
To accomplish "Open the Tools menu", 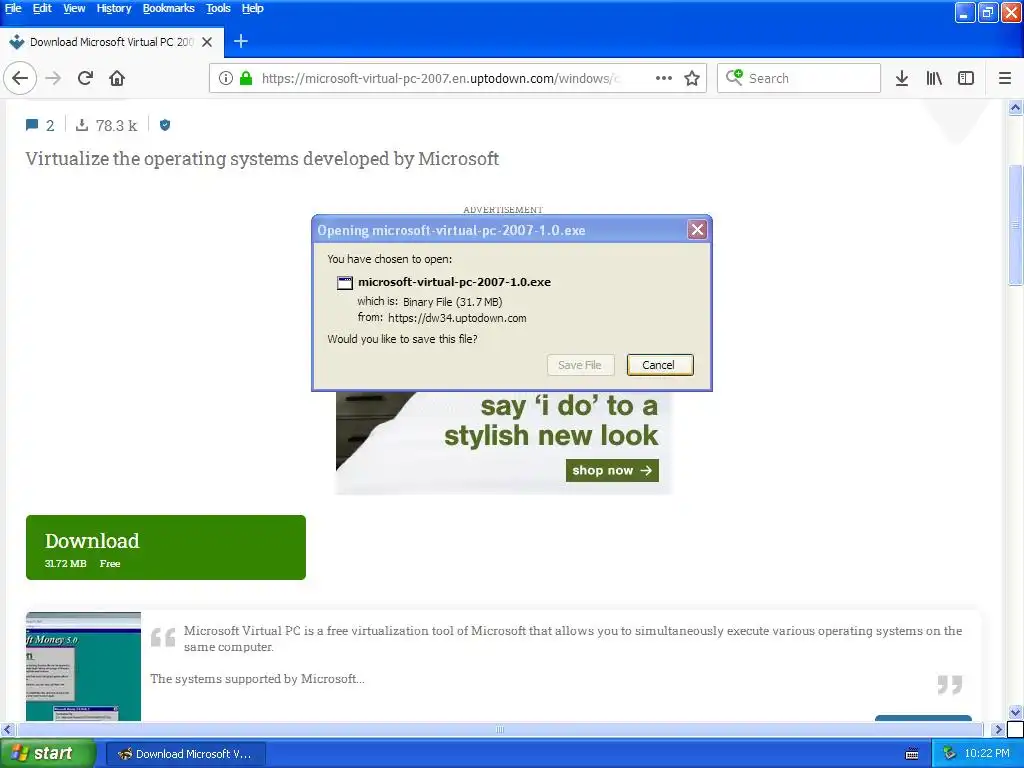I will coord(218,8).
